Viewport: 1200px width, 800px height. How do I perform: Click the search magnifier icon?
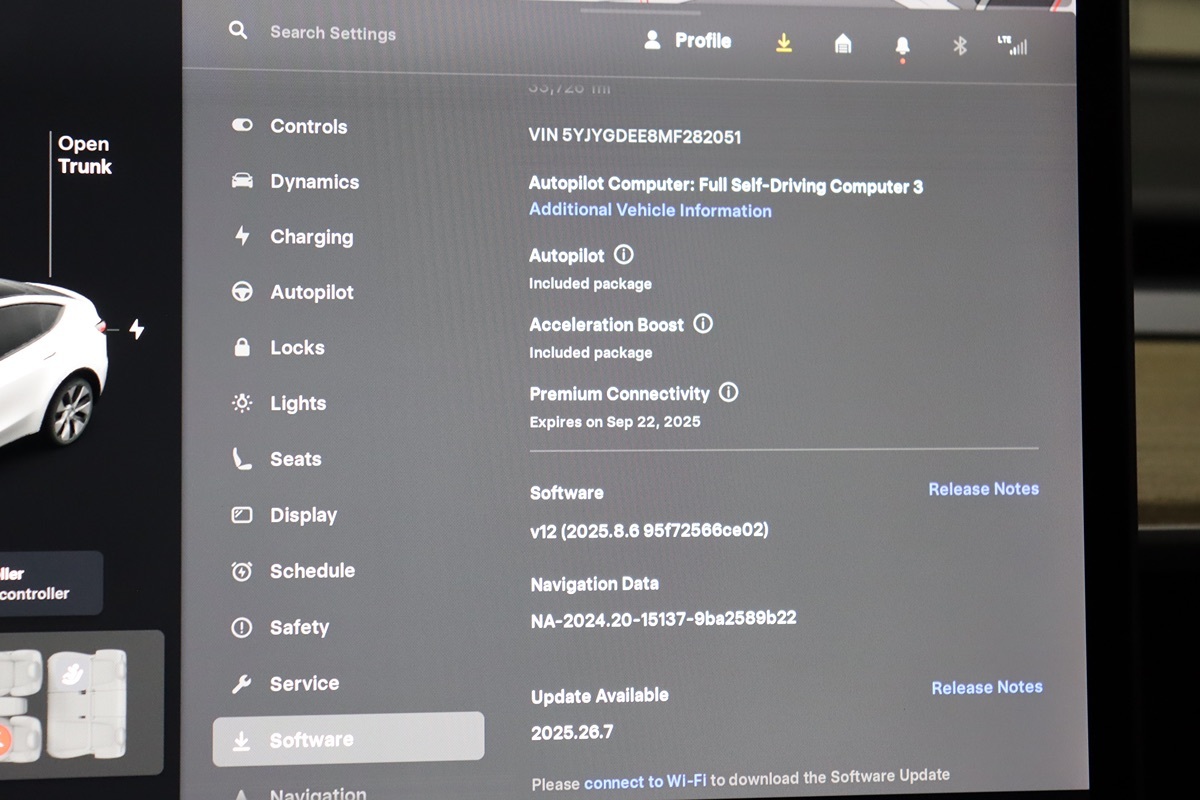click(x=237, y=30)
